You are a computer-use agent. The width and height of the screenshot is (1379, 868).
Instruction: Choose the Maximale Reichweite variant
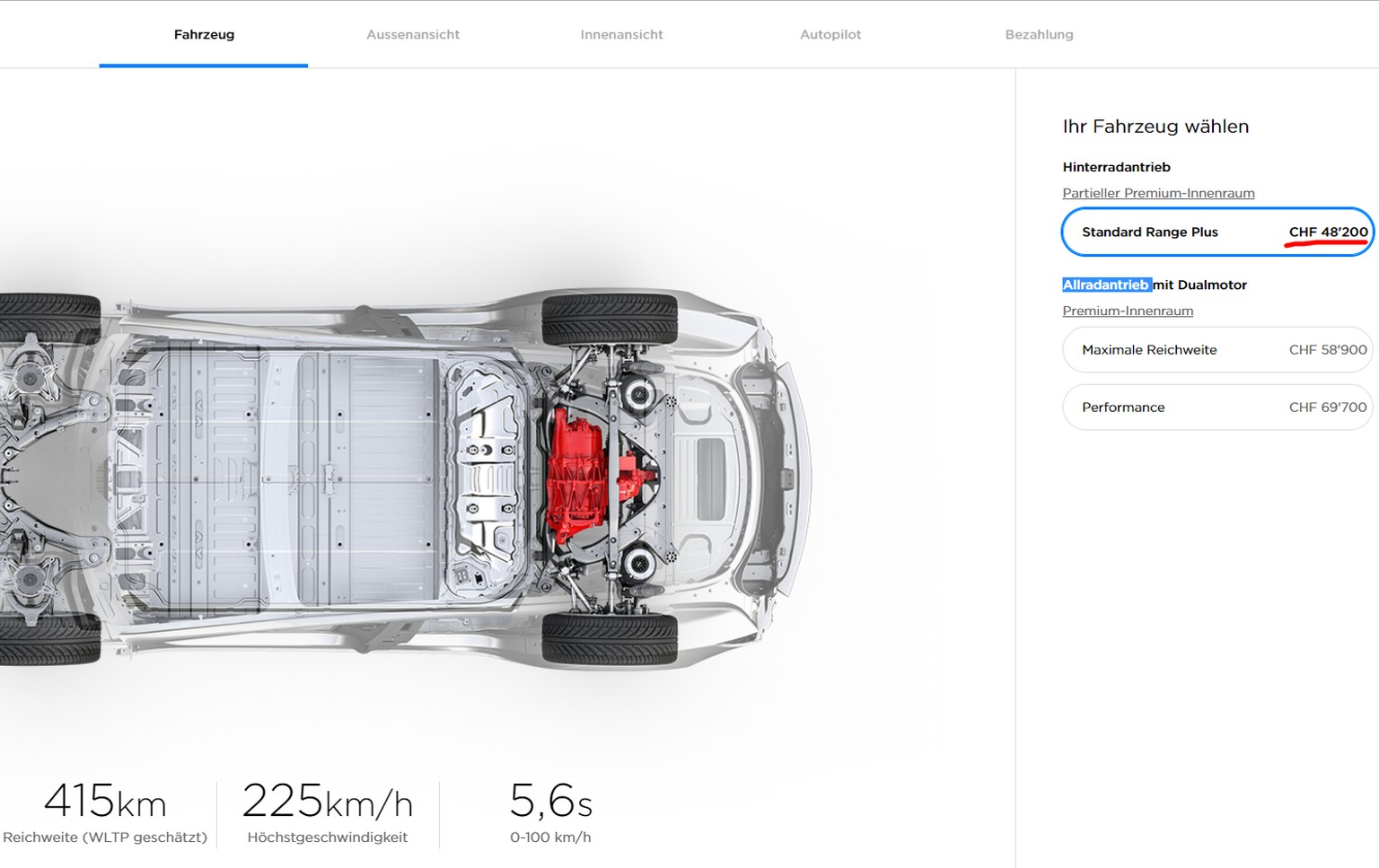(1217, 350)
